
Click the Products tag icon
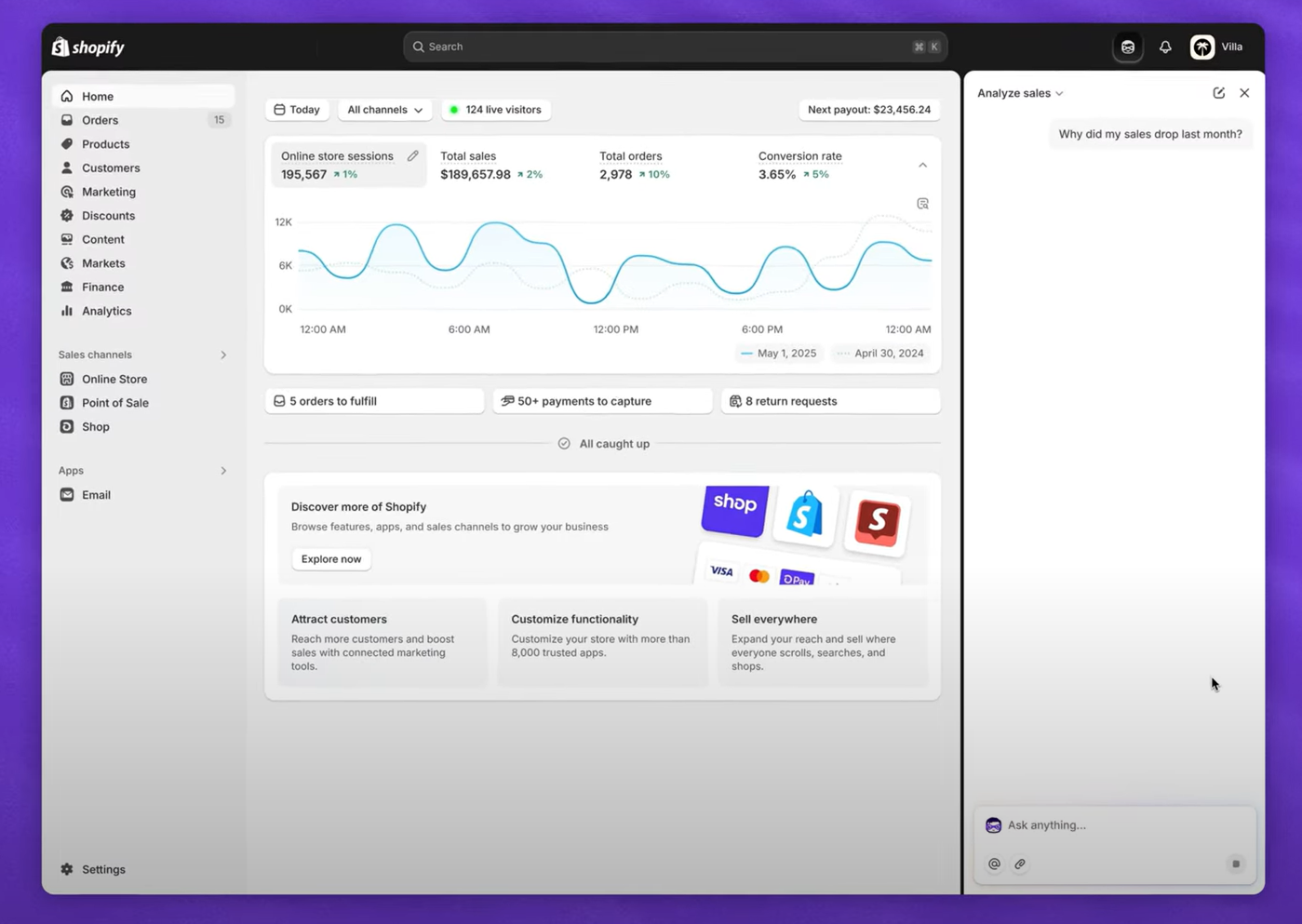[67, 144]
